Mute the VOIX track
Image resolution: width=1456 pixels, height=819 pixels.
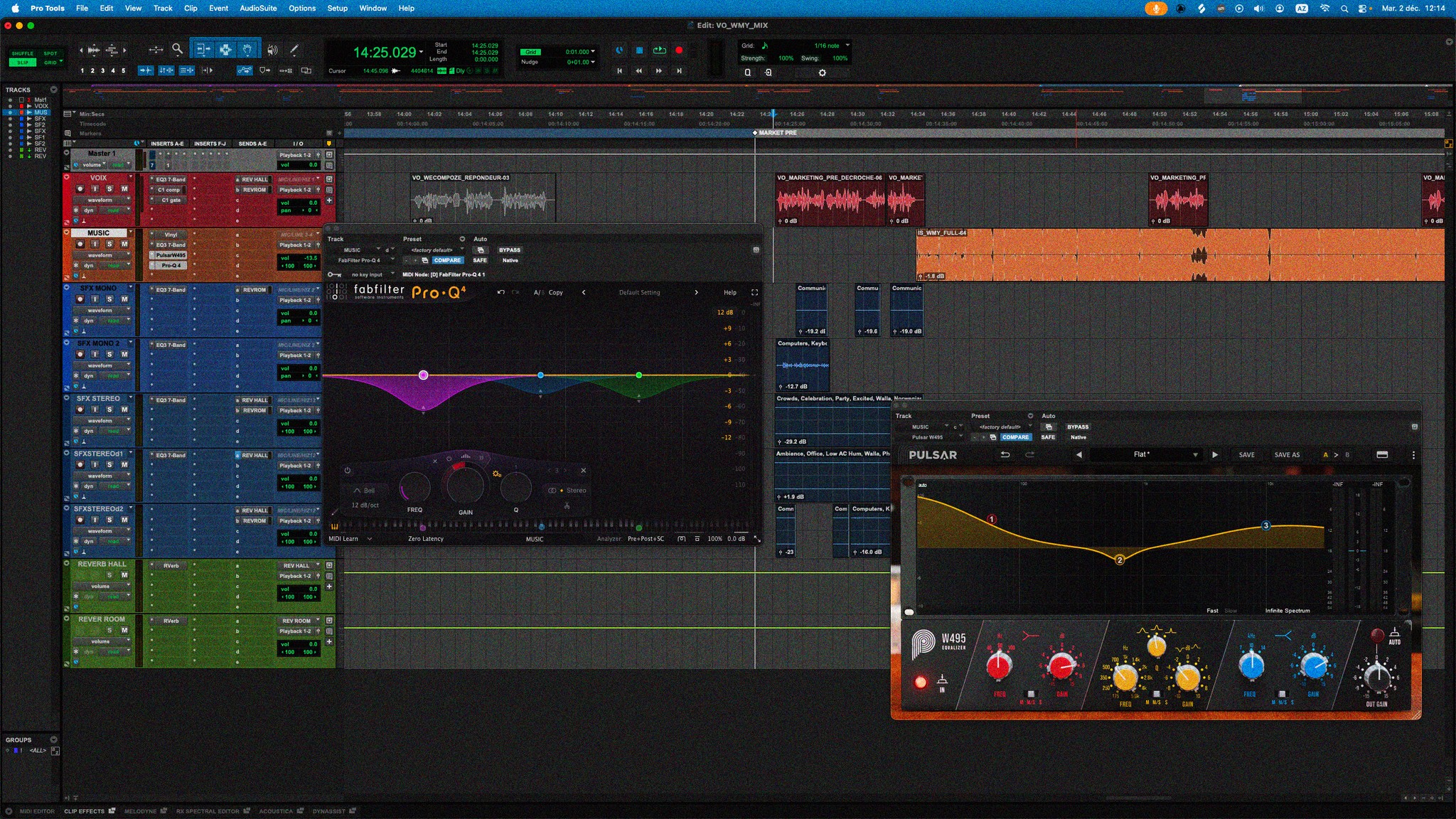tap(124, 189)
